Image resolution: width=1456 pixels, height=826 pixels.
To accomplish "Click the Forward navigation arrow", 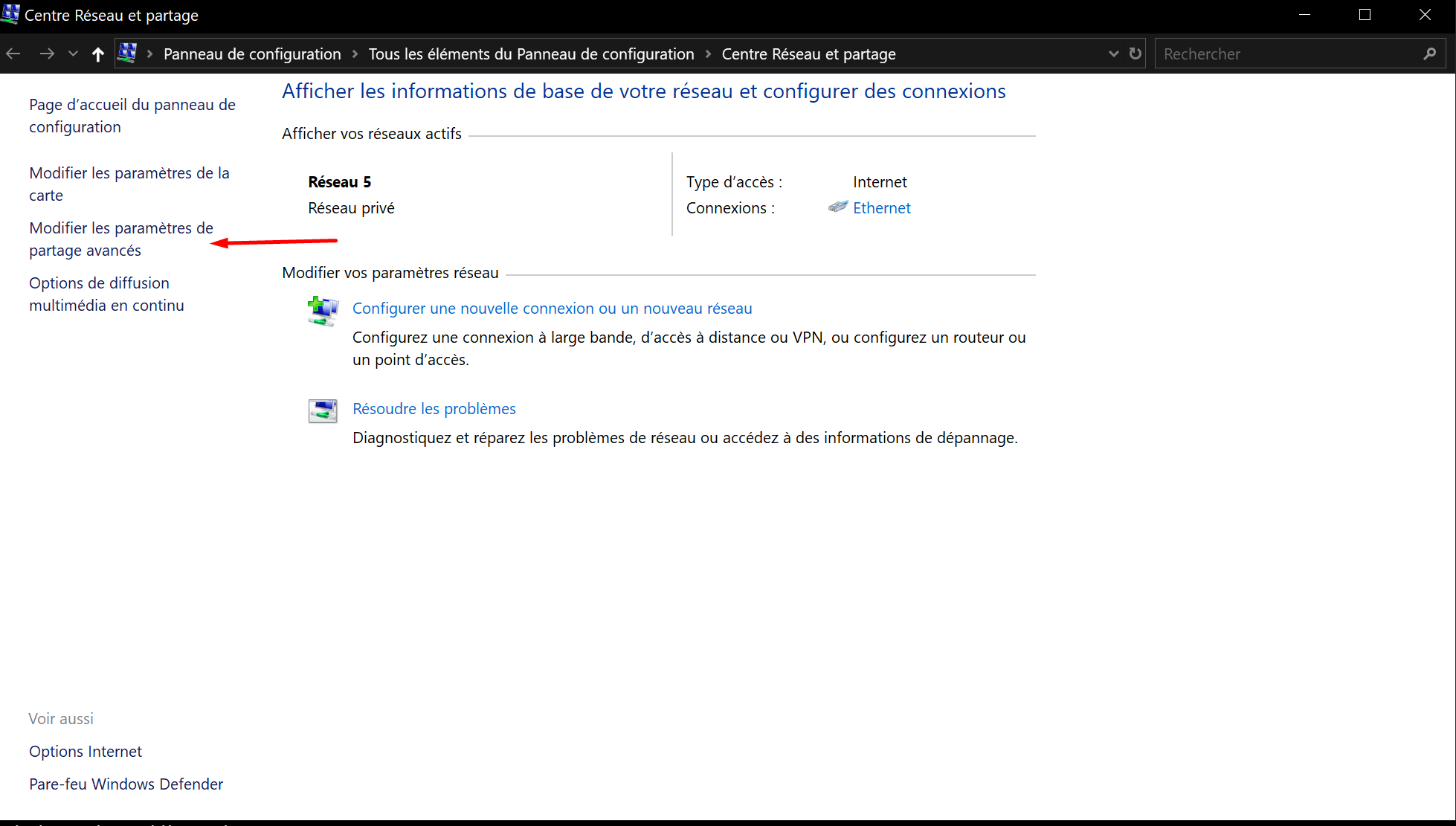I will tap(47, 54).
